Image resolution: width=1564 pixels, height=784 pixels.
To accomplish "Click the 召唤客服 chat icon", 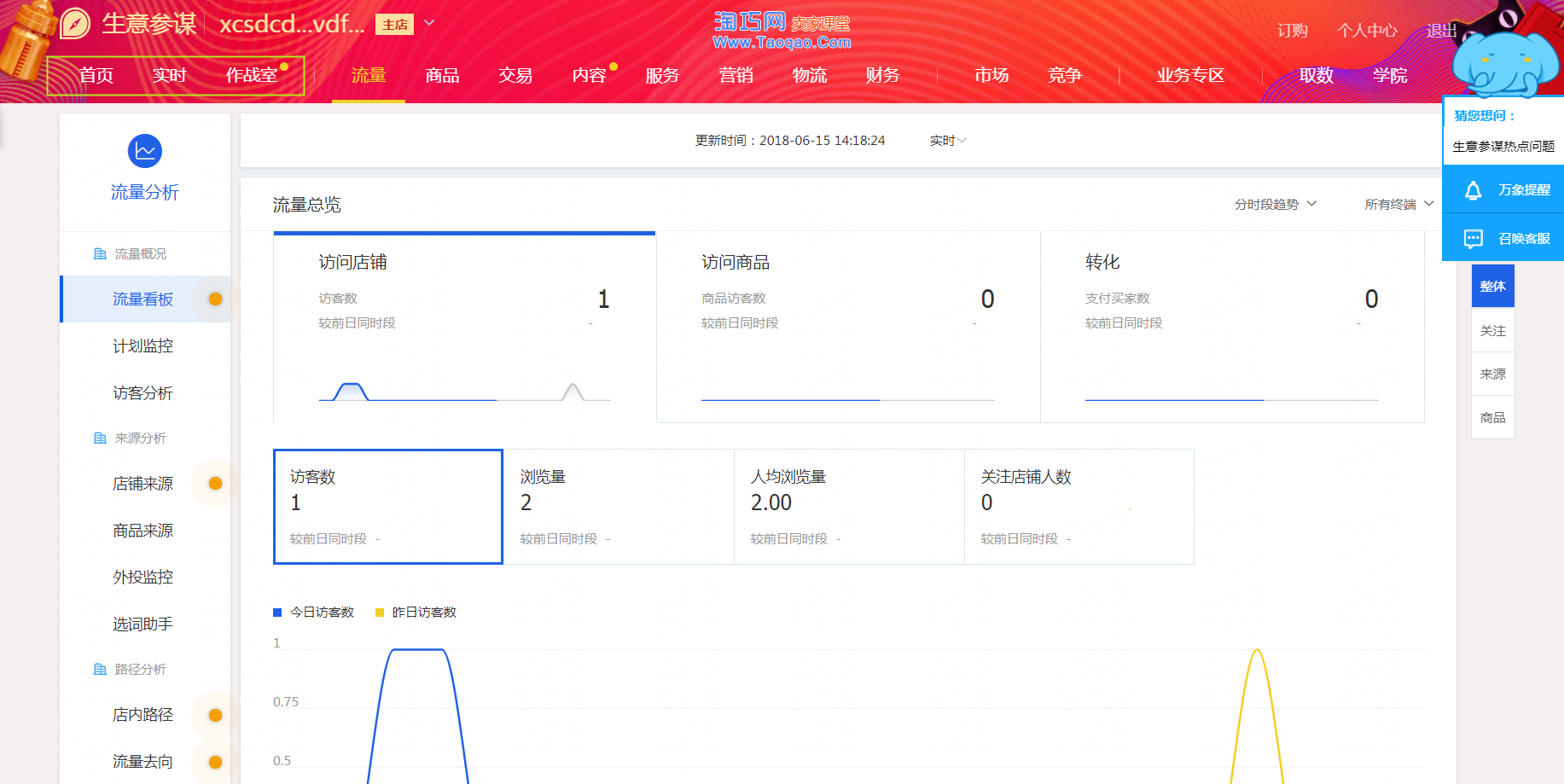I will point(1473,239).
